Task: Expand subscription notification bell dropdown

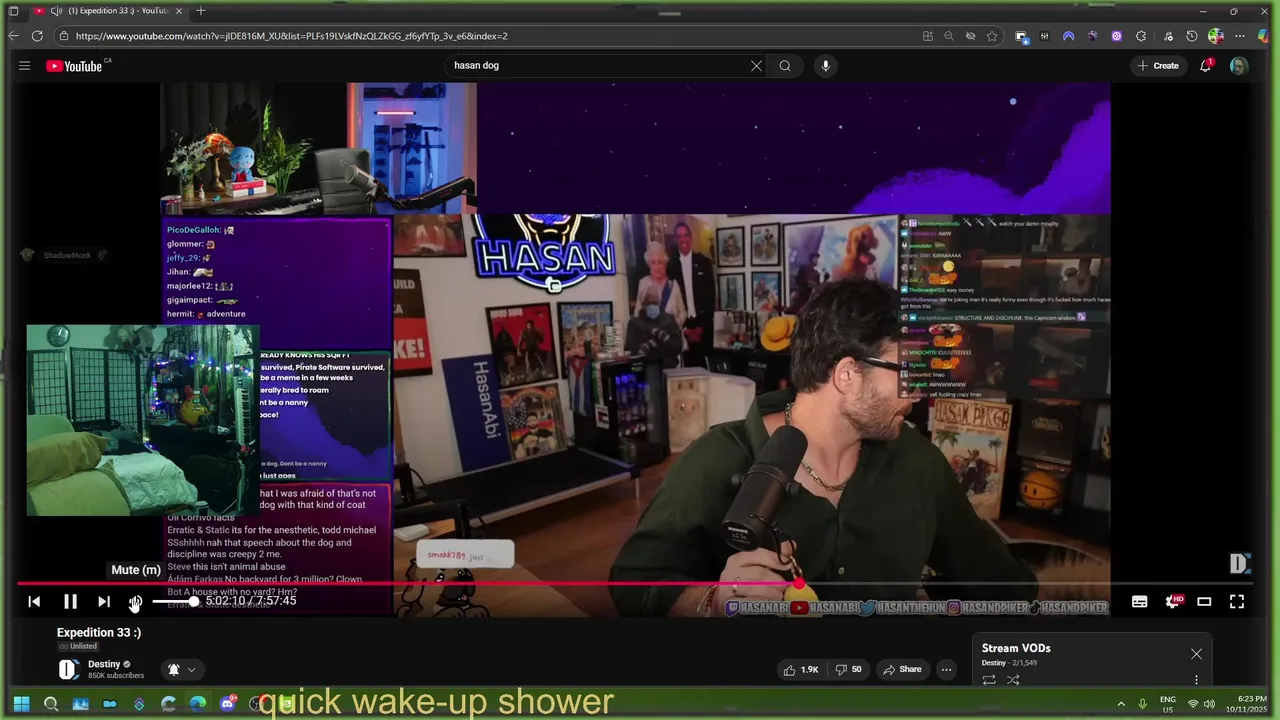Action: 181,670
